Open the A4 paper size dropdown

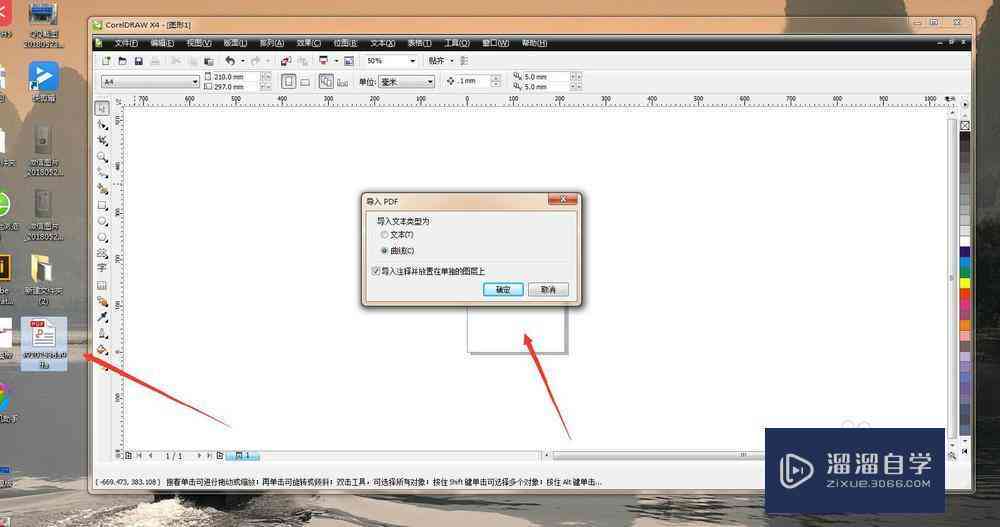(x=195, y=82)
